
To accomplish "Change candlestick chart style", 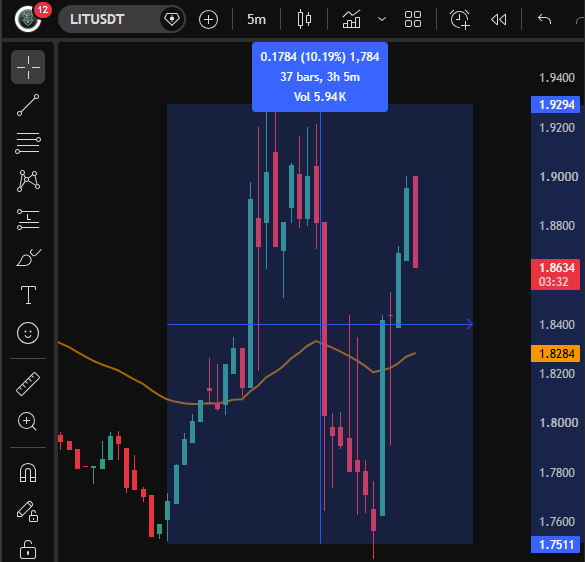I will (304, 19).
